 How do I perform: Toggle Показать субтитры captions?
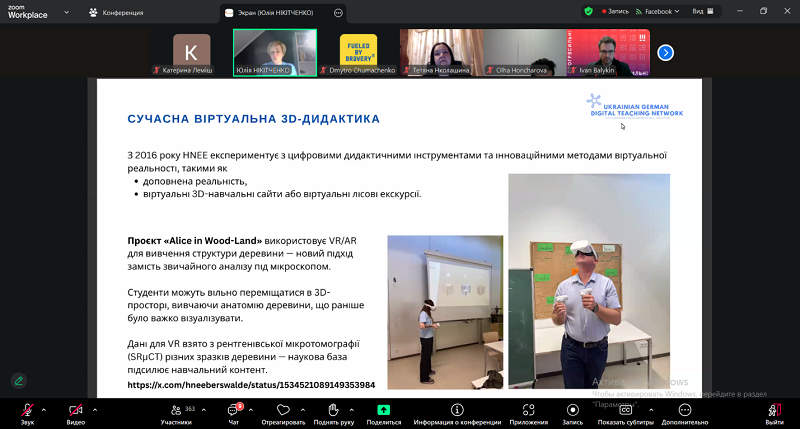[625, 412]
